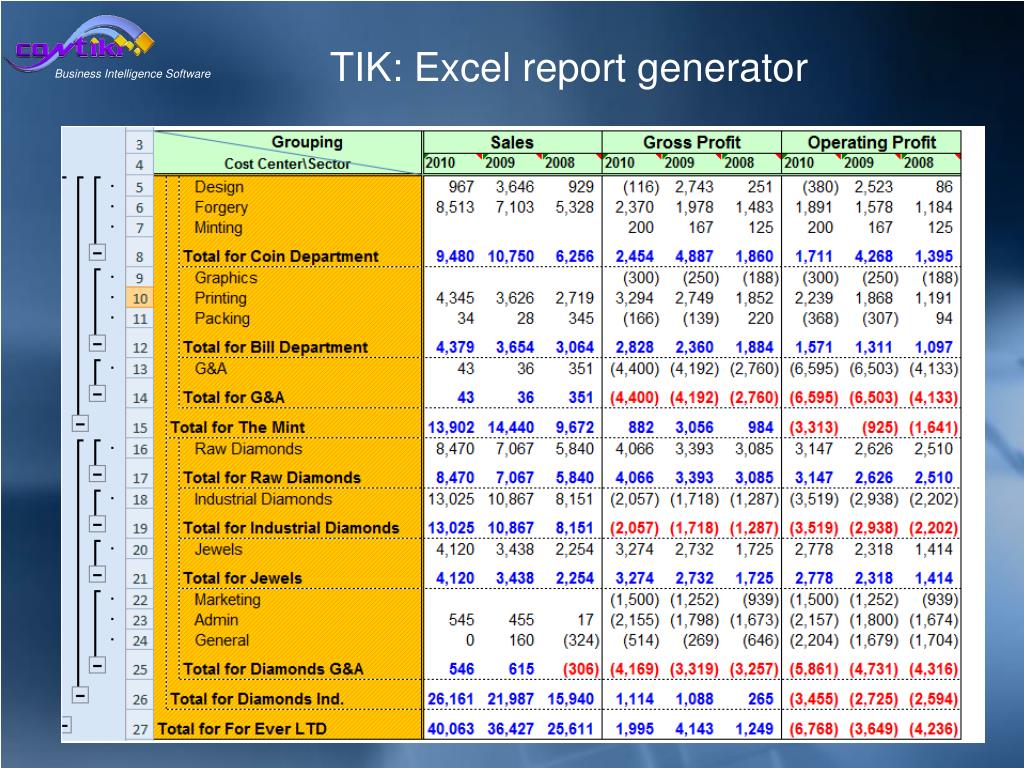Select the Total for The Mint label
This screenshot has height=768, width=1024.
(x=237, y=427)
